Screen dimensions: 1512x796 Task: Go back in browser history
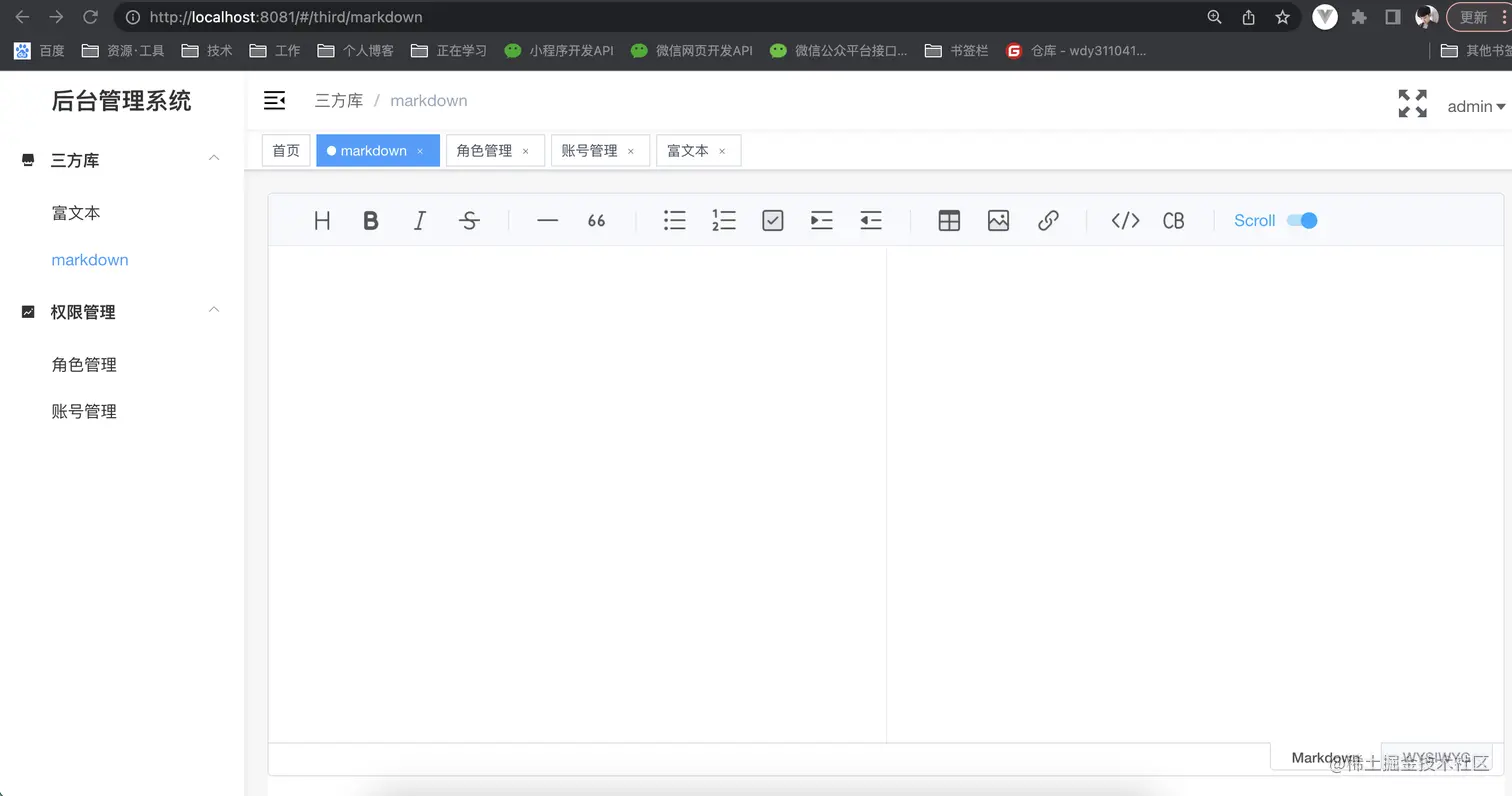tap(22, 17)
